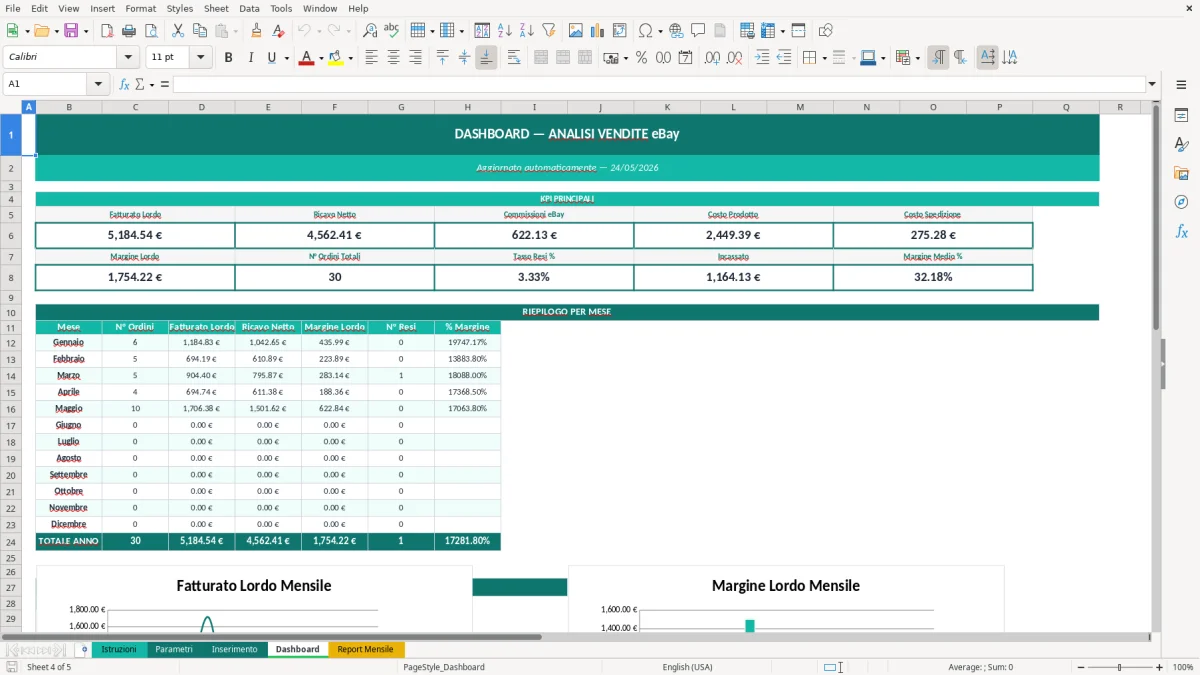Image resolution: width=1200 pixels, height=675 pixels.
Task: Open Font Color dropdown arrow
Action: pyautogui.click(x=320, y=58)
